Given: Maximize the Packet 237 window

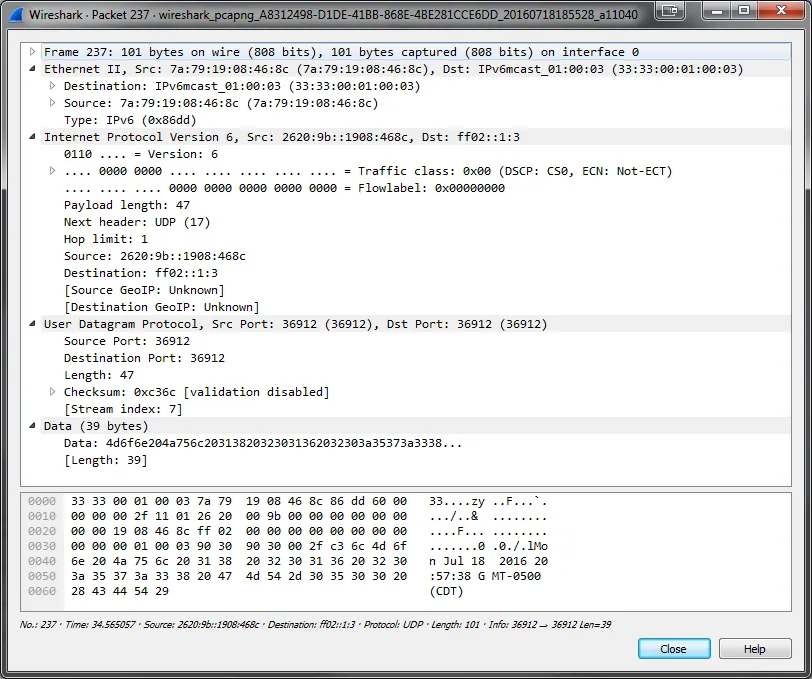Looking at the screenshot, I should pos(744,10).
